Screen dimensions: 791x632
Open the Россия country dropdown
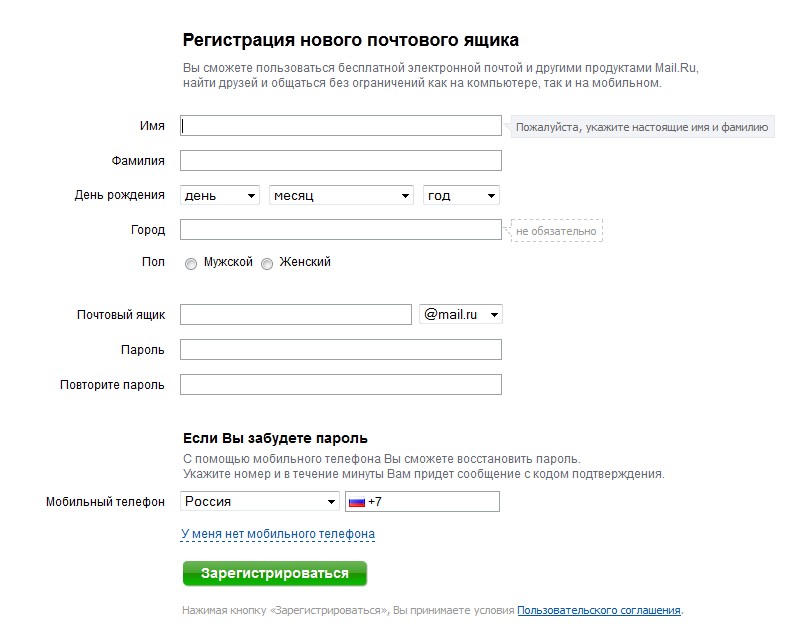pyautogui.click(x=260, y=502)
